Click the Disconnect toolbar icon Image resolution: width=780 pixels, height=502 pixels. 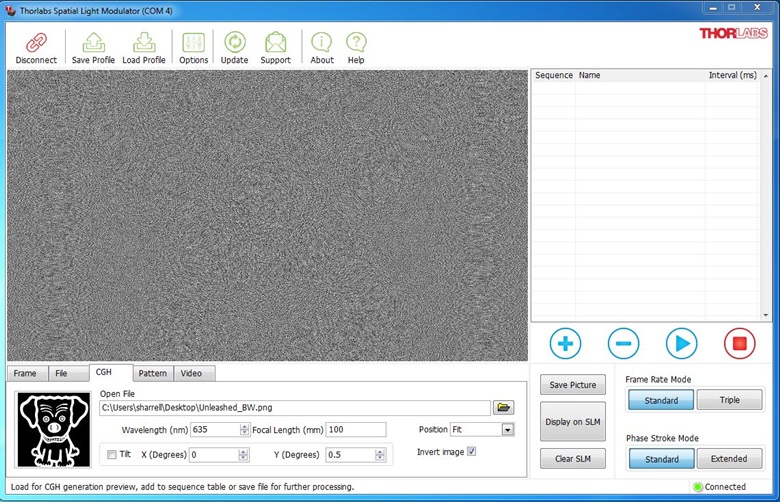[x=36, y=43]
